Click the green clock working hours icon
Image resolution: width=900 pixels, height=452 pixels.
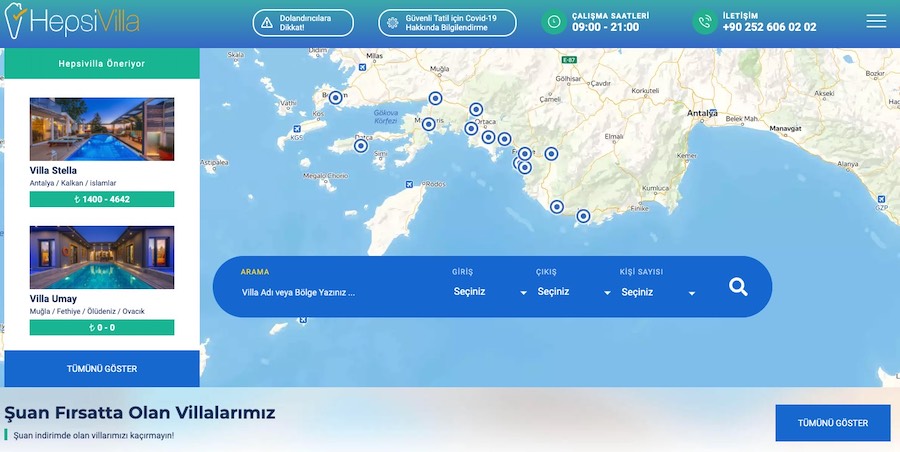tap(553, 22)
